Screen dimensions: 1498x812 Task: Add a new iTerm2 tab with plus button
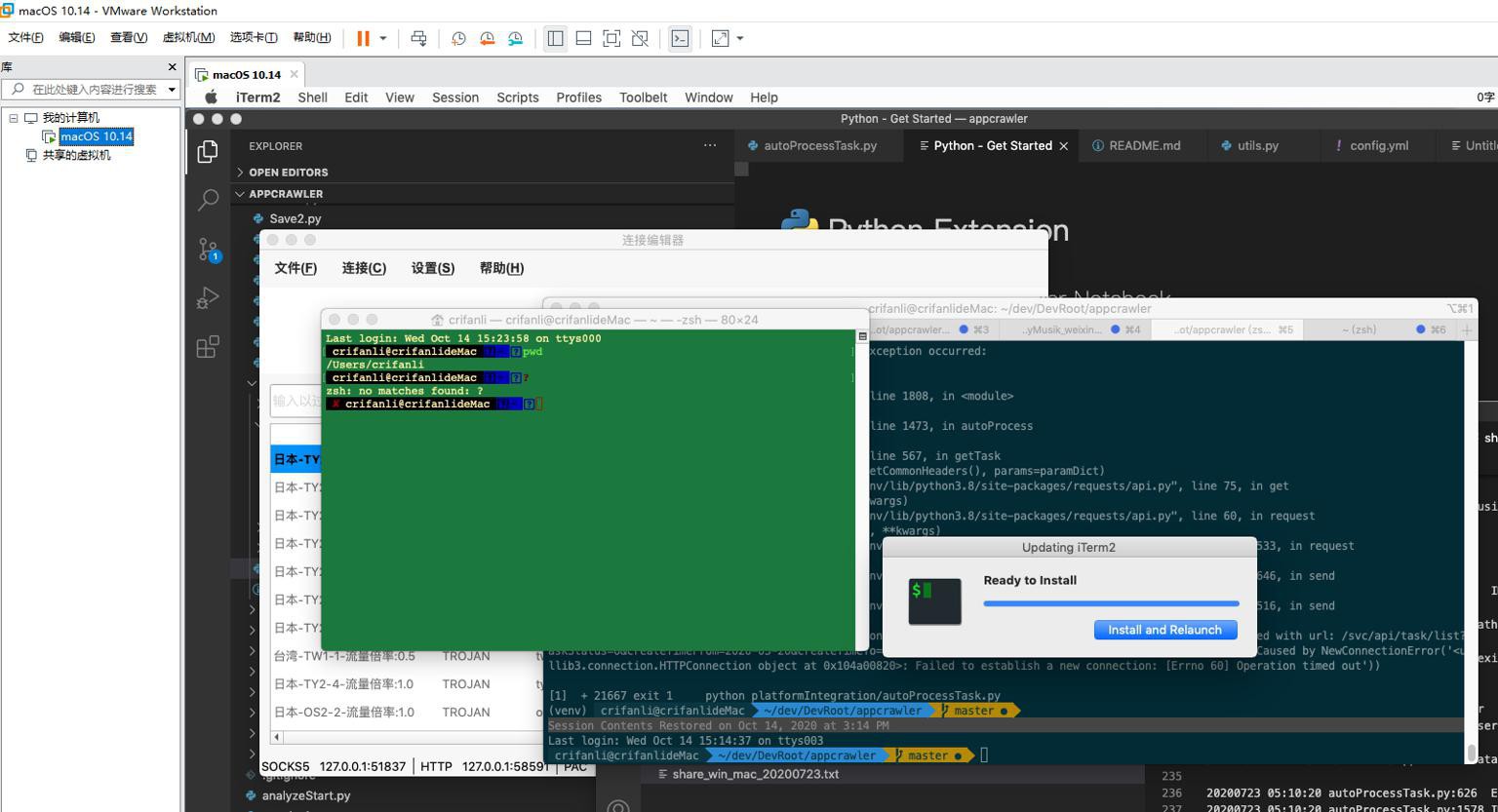(x=1467, y=330)
